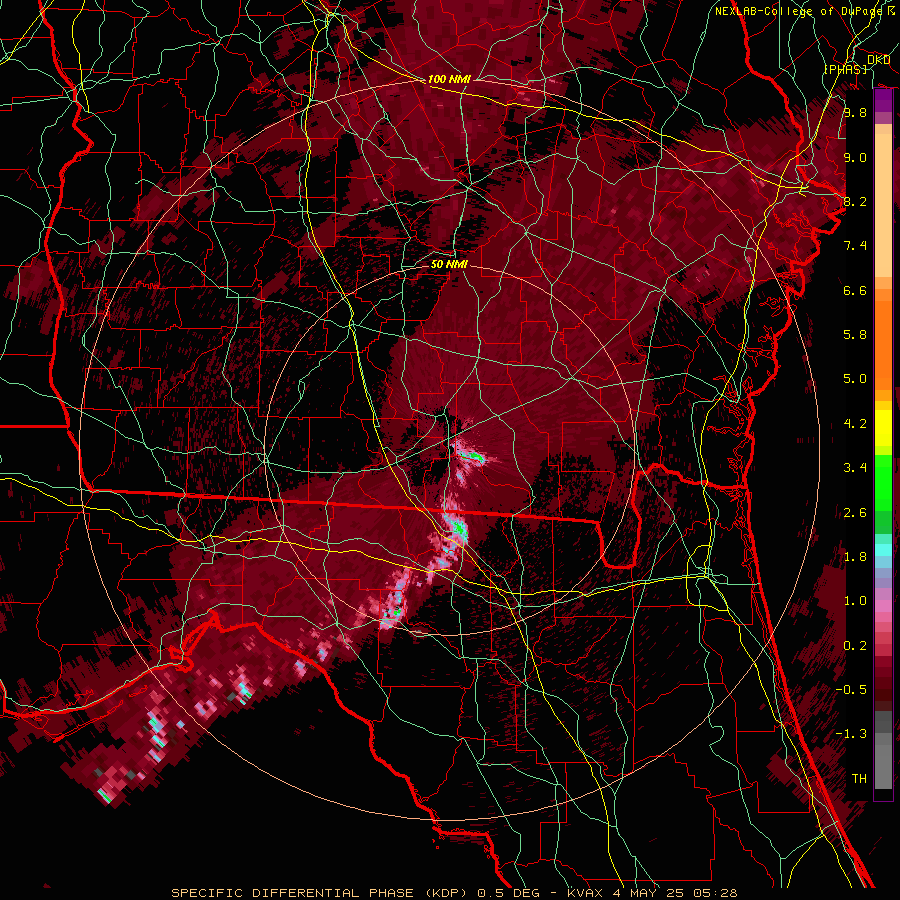
Task: Click the 0.2 value on the color scale
Action: [855, 646]
